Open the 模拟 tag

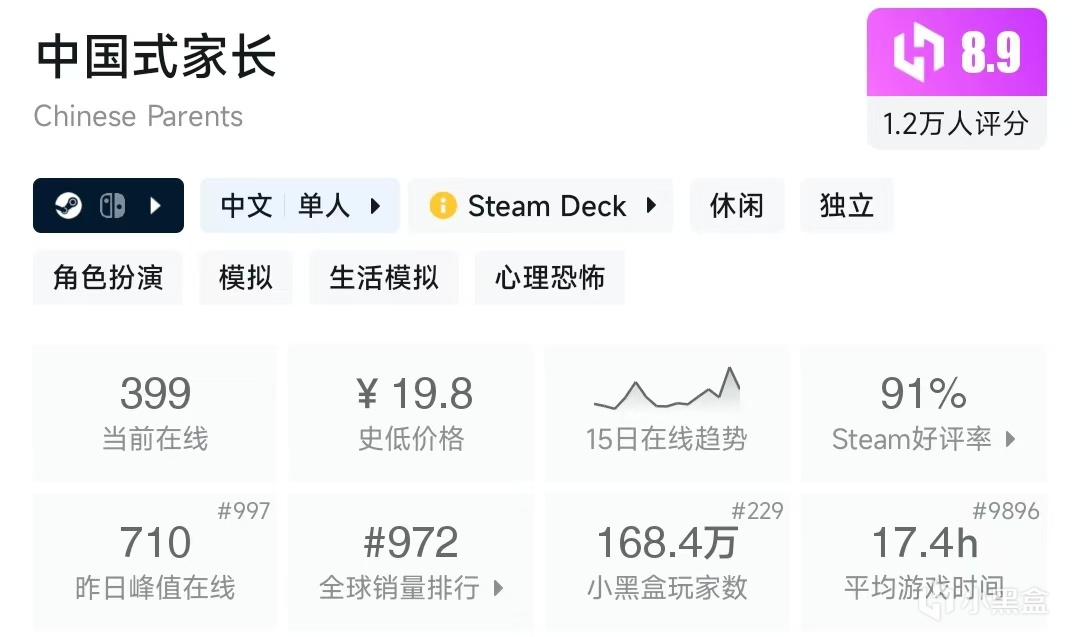[x=246, y=277]
